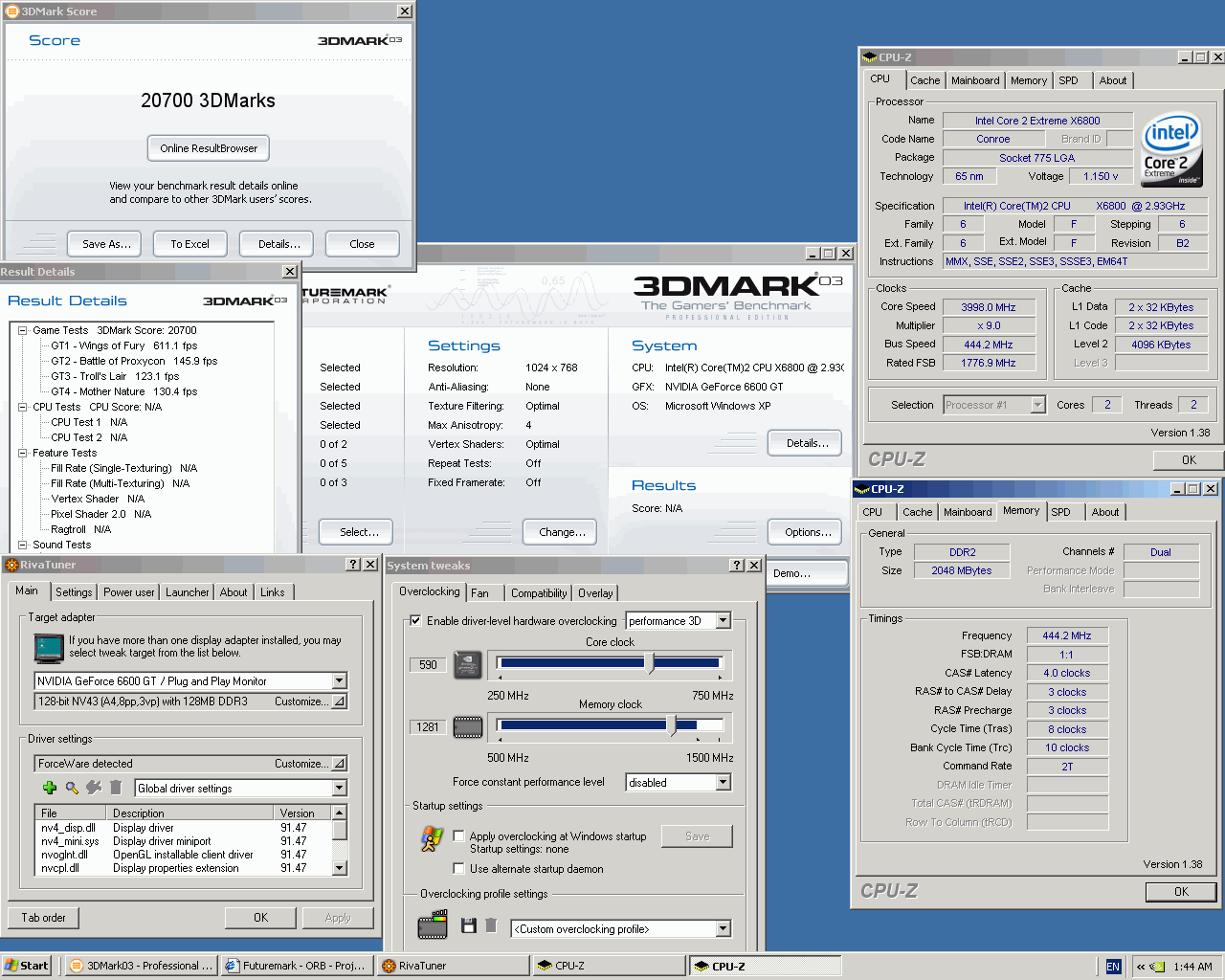Check Use alternate startup daemon
This screenshot has height=980, width=1225.
click(x=458, y=868)
